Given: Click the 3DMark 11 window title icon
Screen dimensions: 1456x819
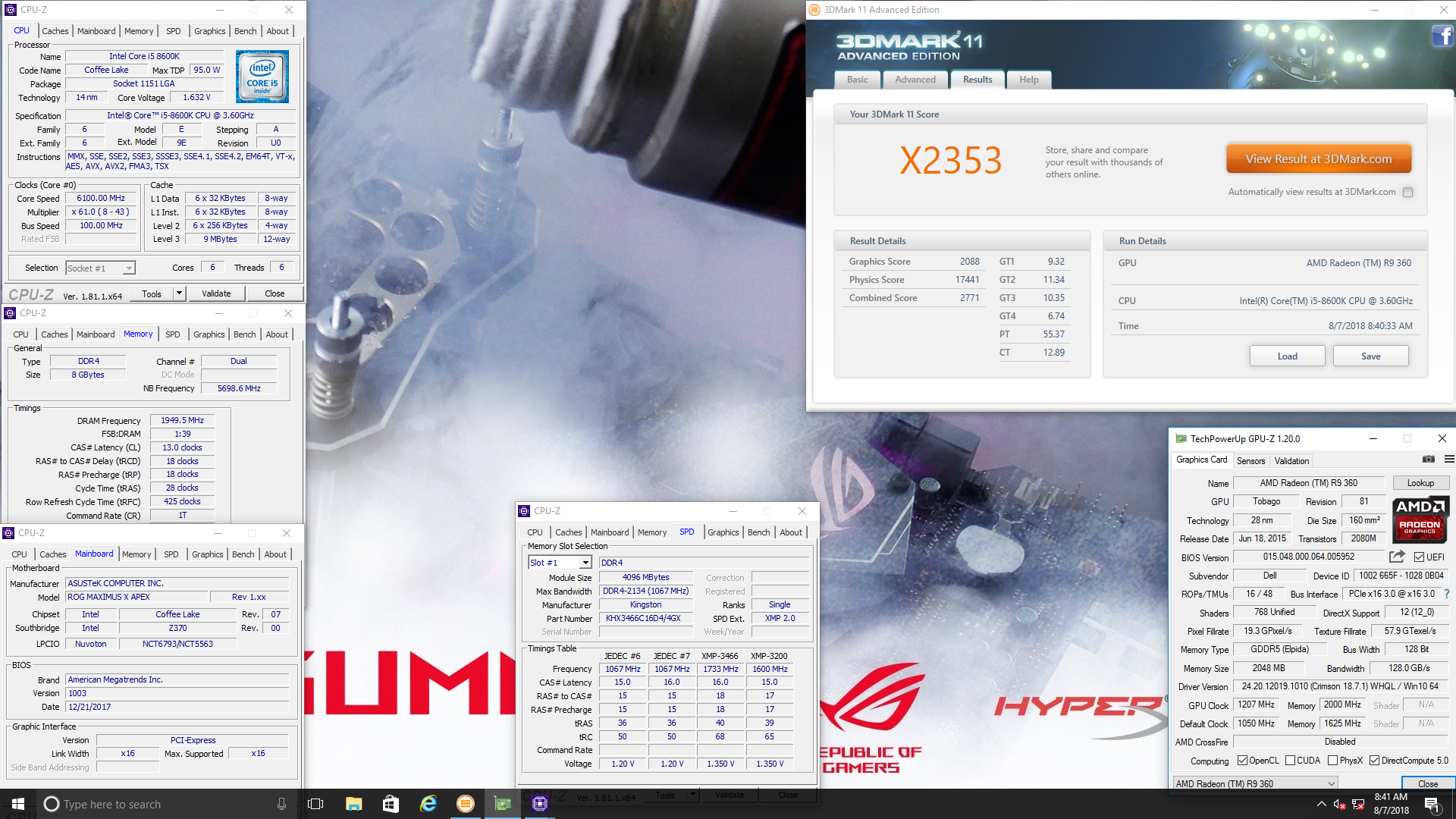Looking at the screenshot, I should pos(814,10).
